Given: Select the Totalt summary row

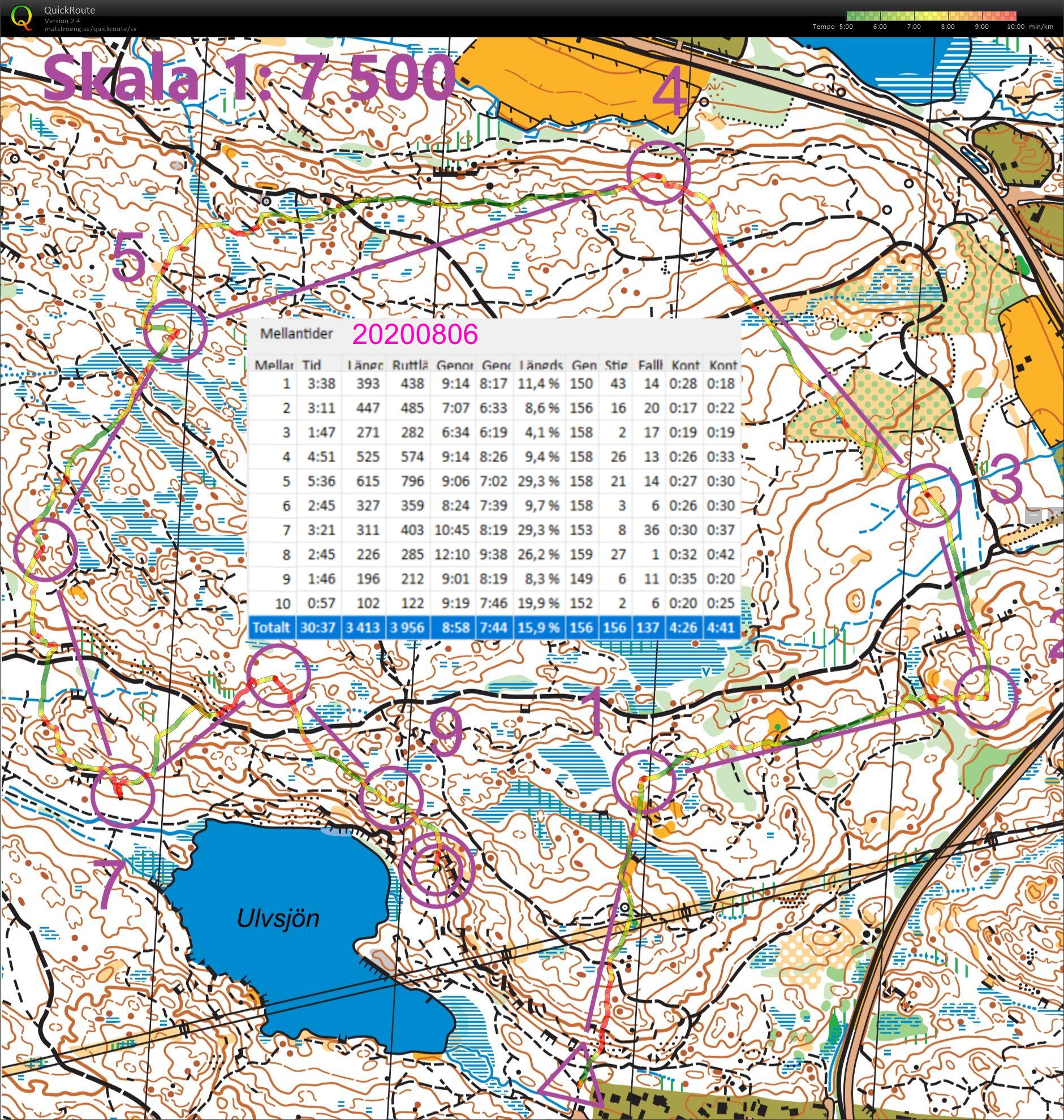Looking at the screenshot, I should click(x=494, y=628).
